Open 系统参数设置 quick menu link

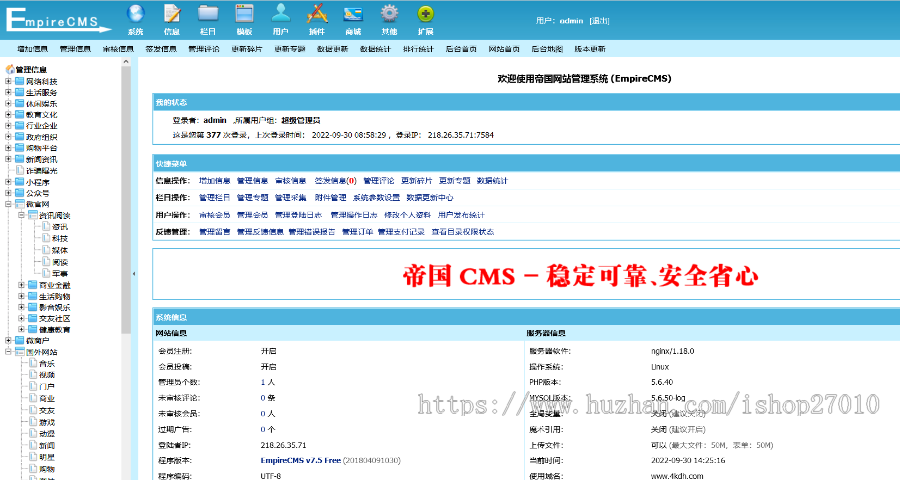click(377, 198)
